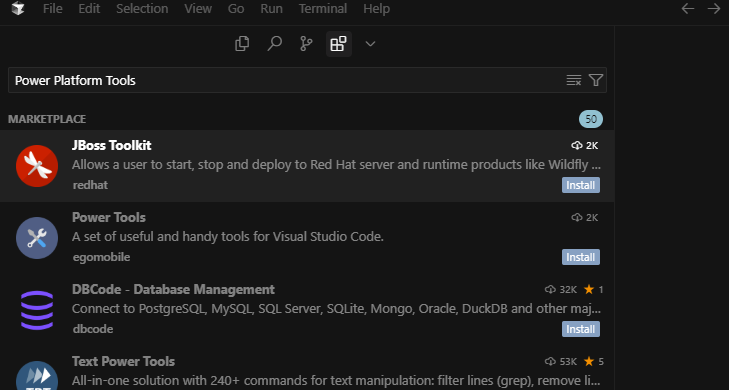
Task: Install the JBoss Toolkit extension
Action: click(581, 185)
